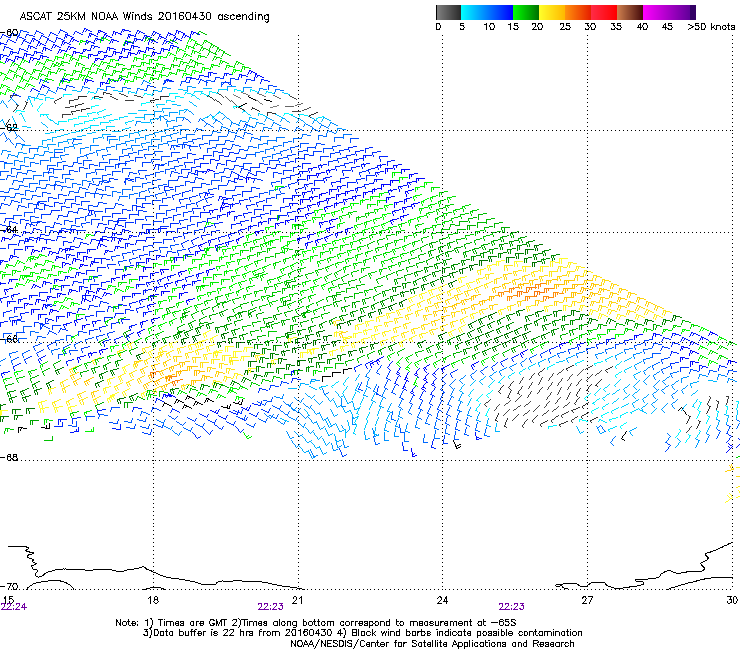
Task: Click the '5' label under the color scale
Action: click(462, 27)
